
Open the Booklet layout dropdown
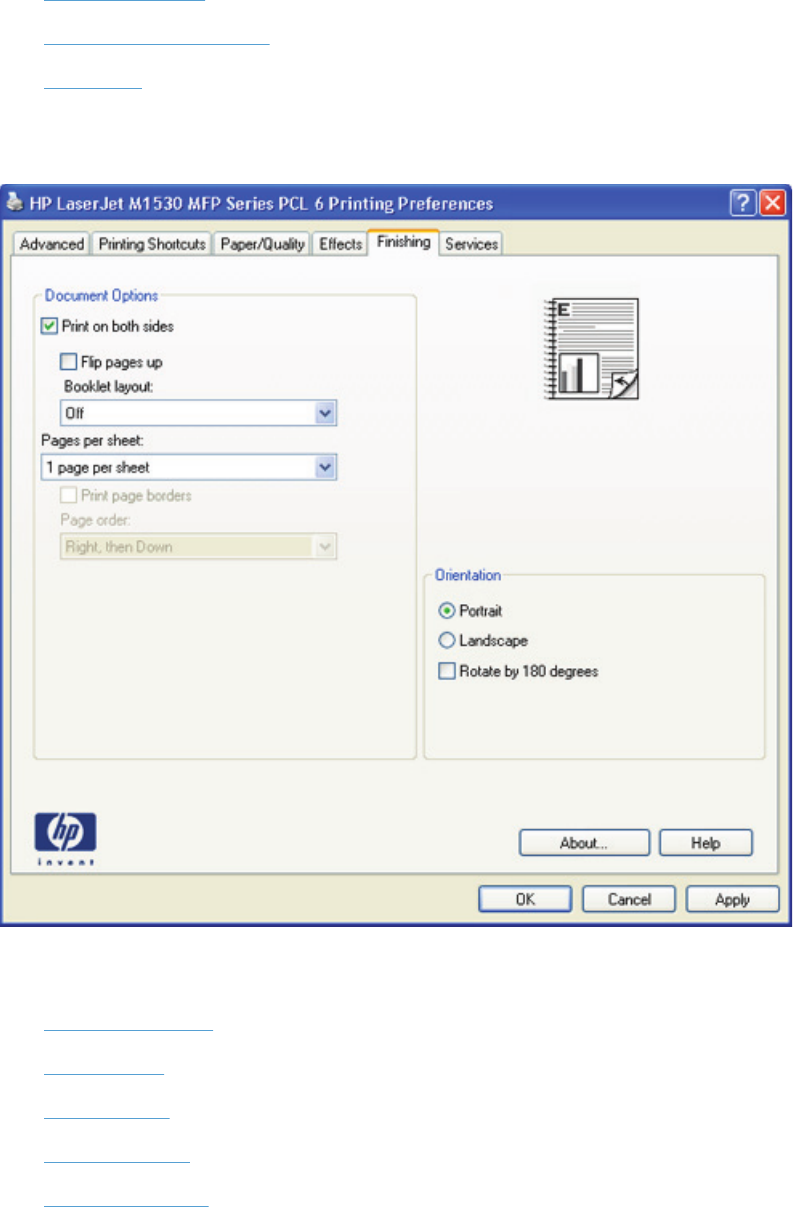(x=198, y=413)
